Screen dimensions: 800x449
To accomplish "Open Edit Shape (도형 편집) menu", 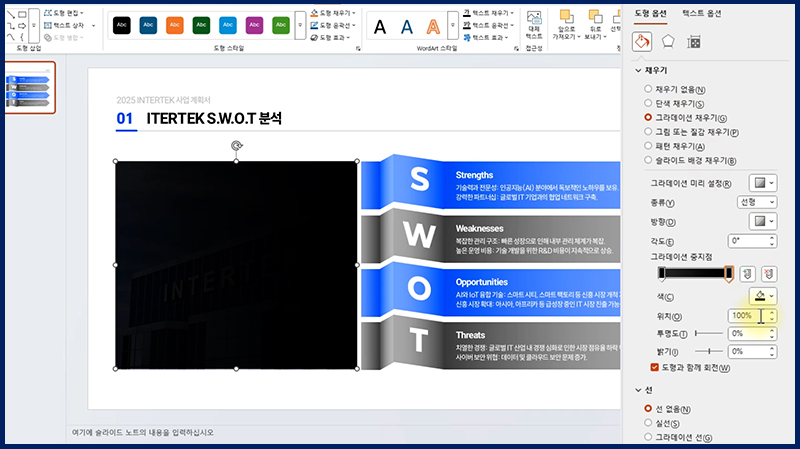I will [x=64, y=13].
